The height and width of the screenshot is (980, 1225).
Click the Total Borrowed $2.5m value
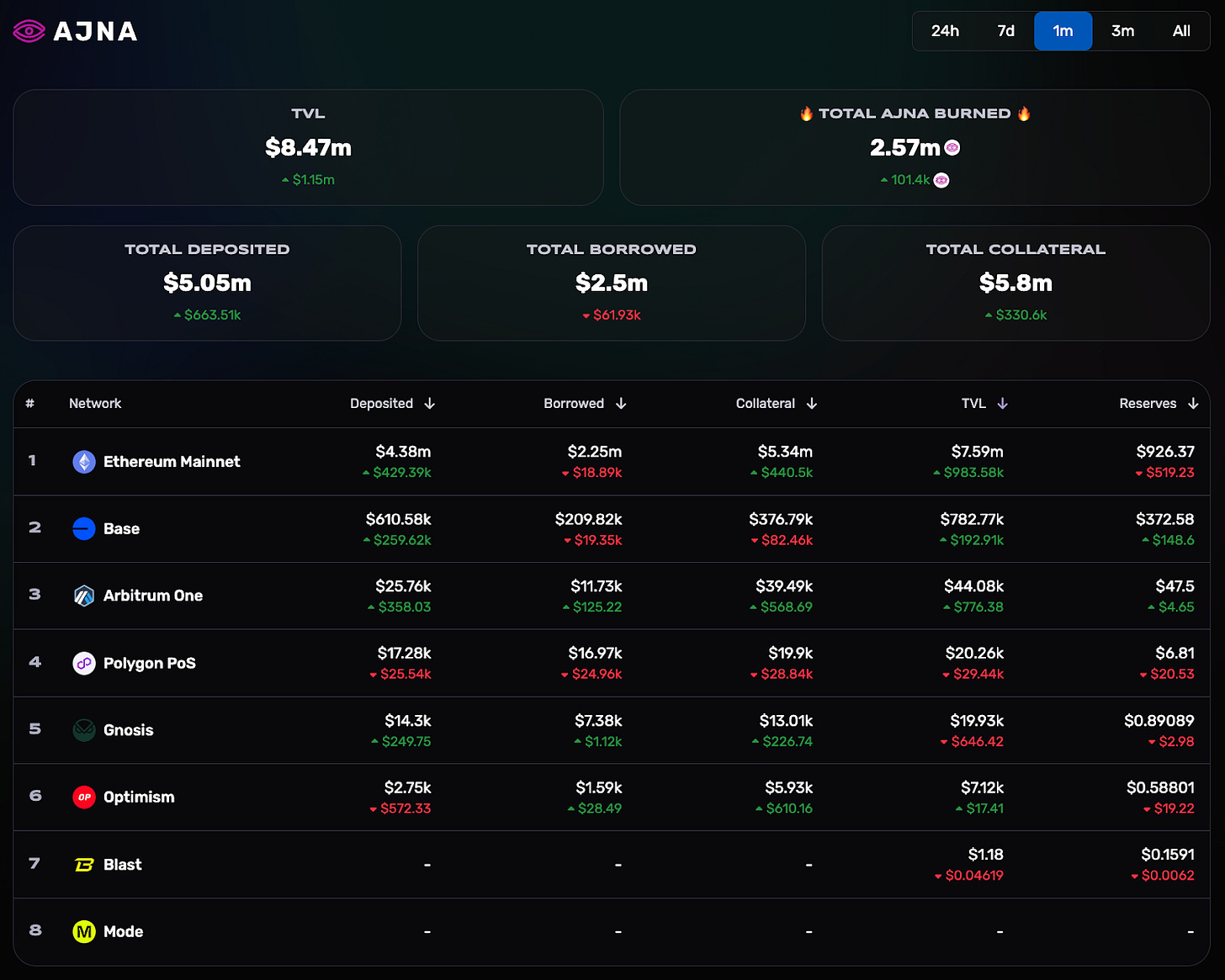(x=612, y=283)
